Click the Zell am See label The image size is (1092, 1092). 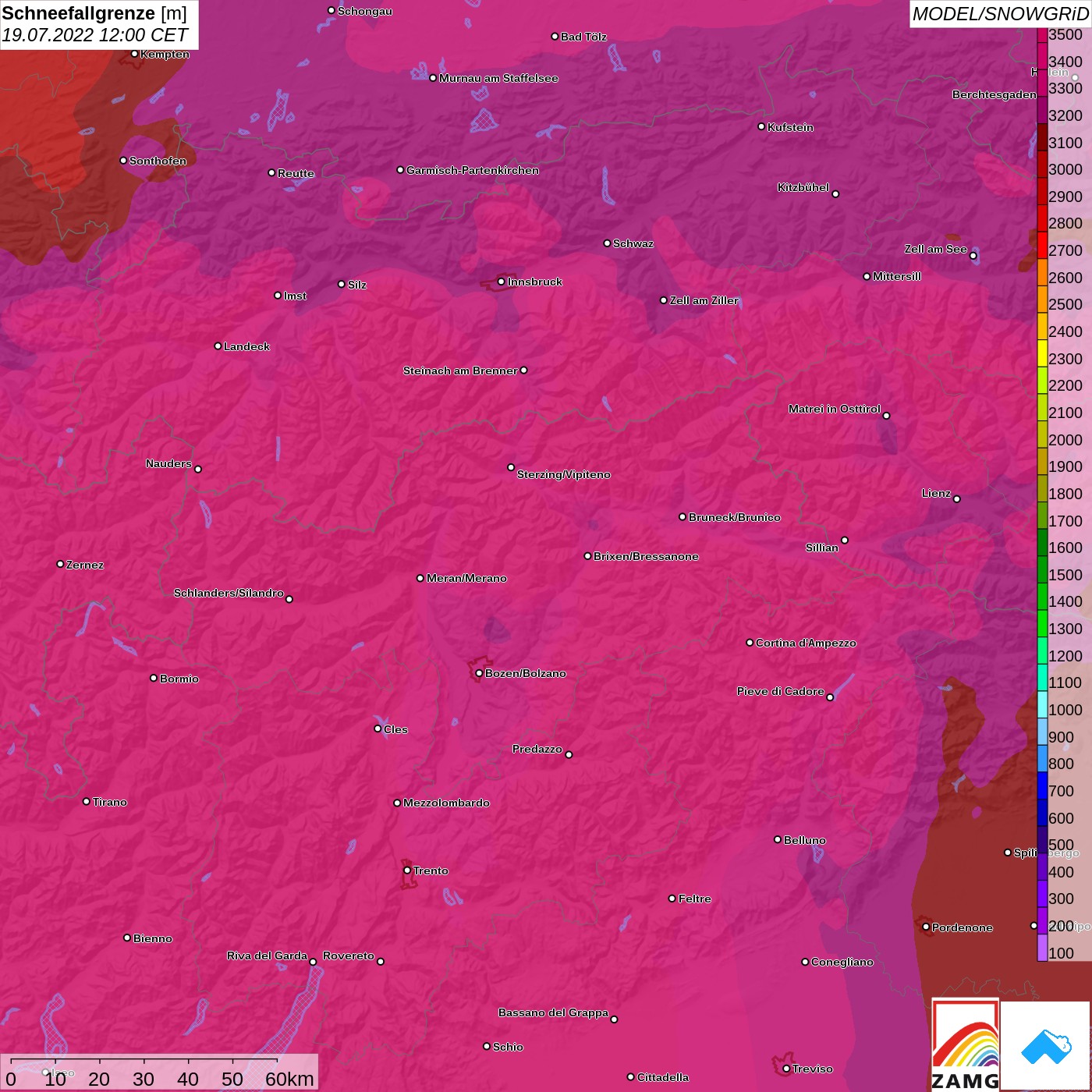936,249
